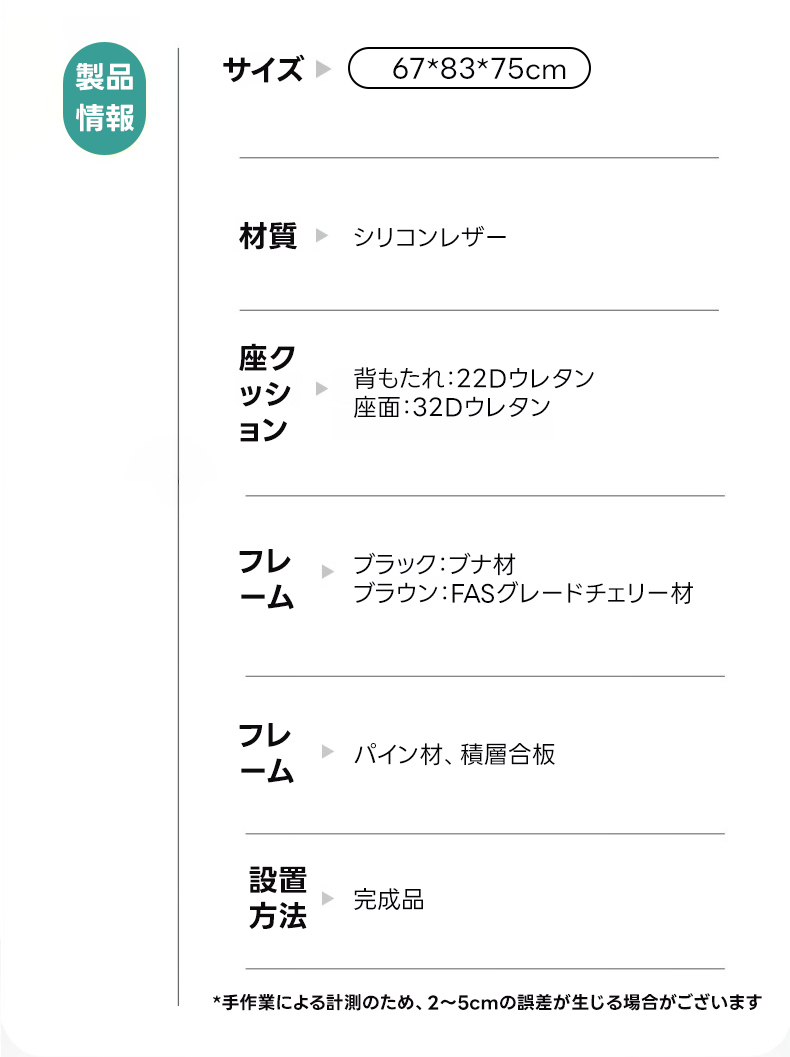
Task: Click ブラウン:FASグレードチェリー材 text
Action: point(523,593)
